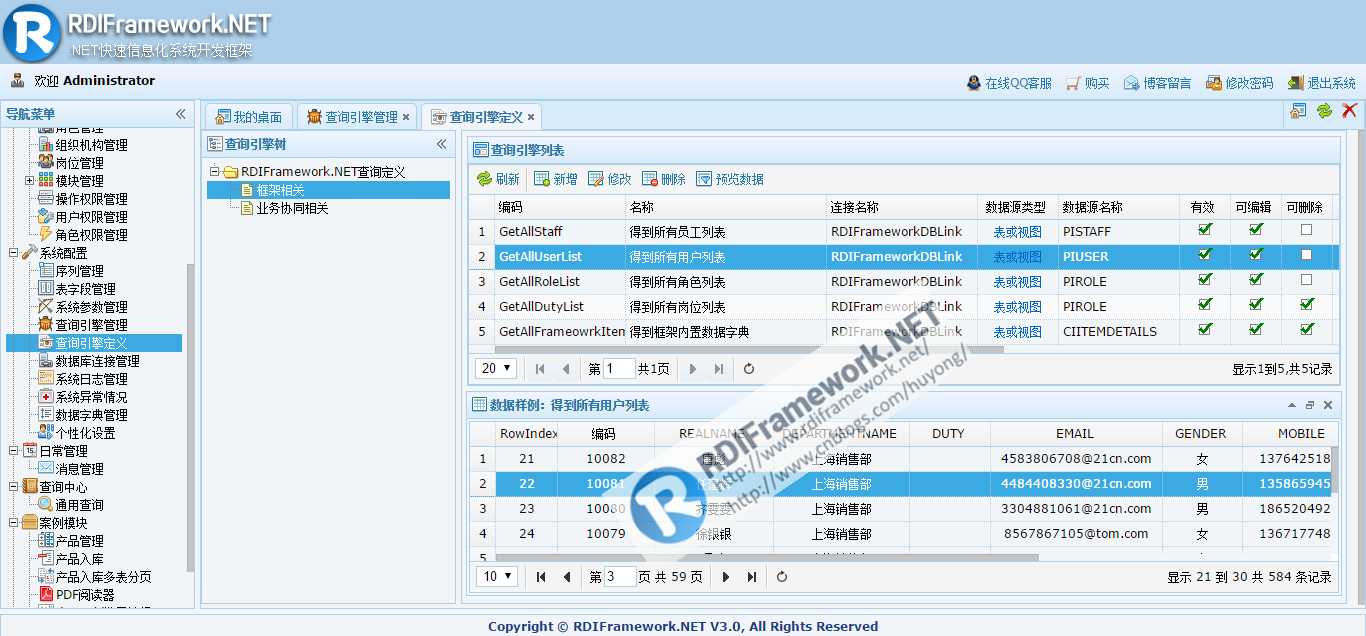Viewport: 1366px width, 636px height.
Task: Open 岗位管理 in navigation tree
Action: coord(79,163)
